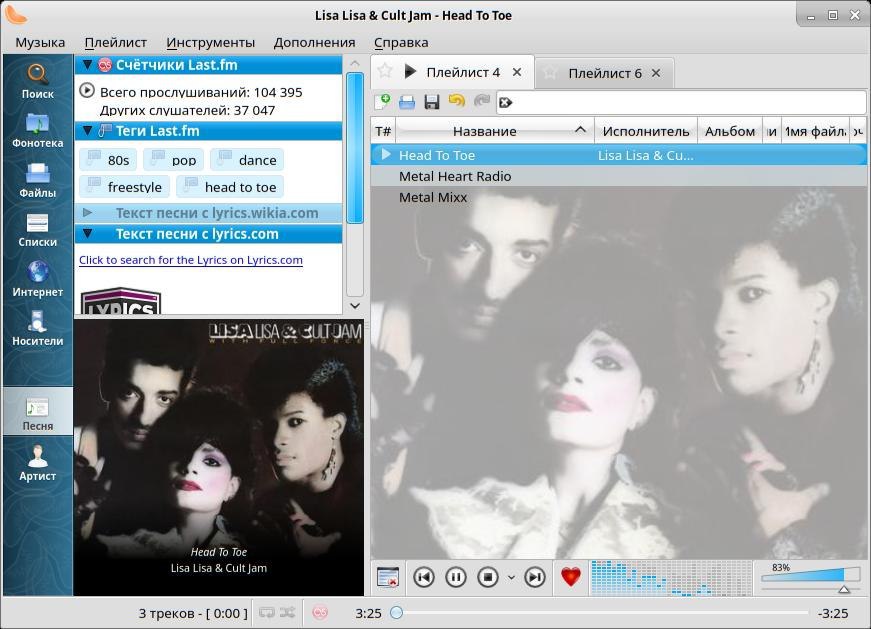The image size is (871, 629).
Task: Click the dance Last.fm tag
Action: (247, 160)
